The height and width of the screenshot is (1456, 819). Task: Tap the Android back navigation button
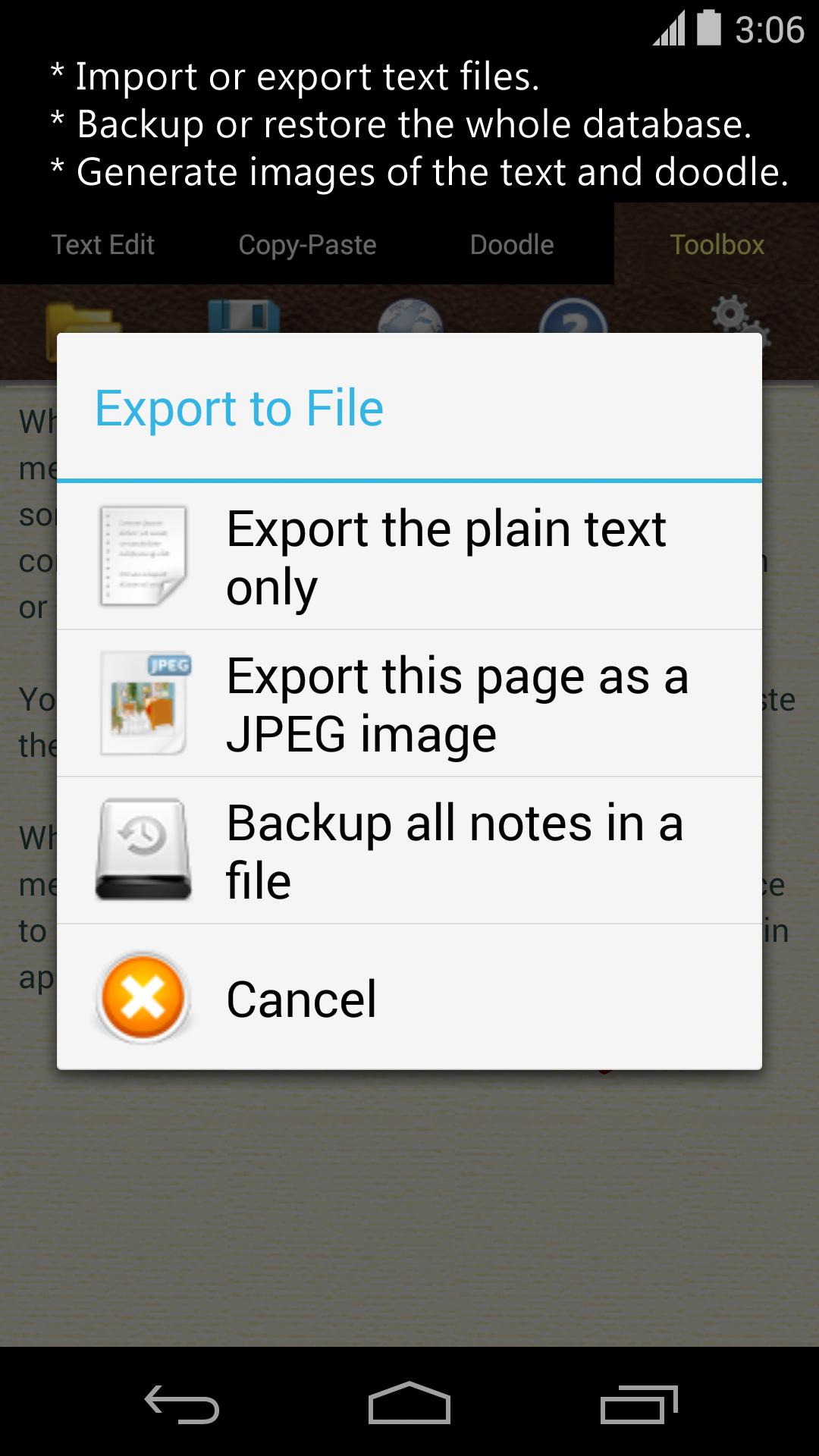[182, 1404]
